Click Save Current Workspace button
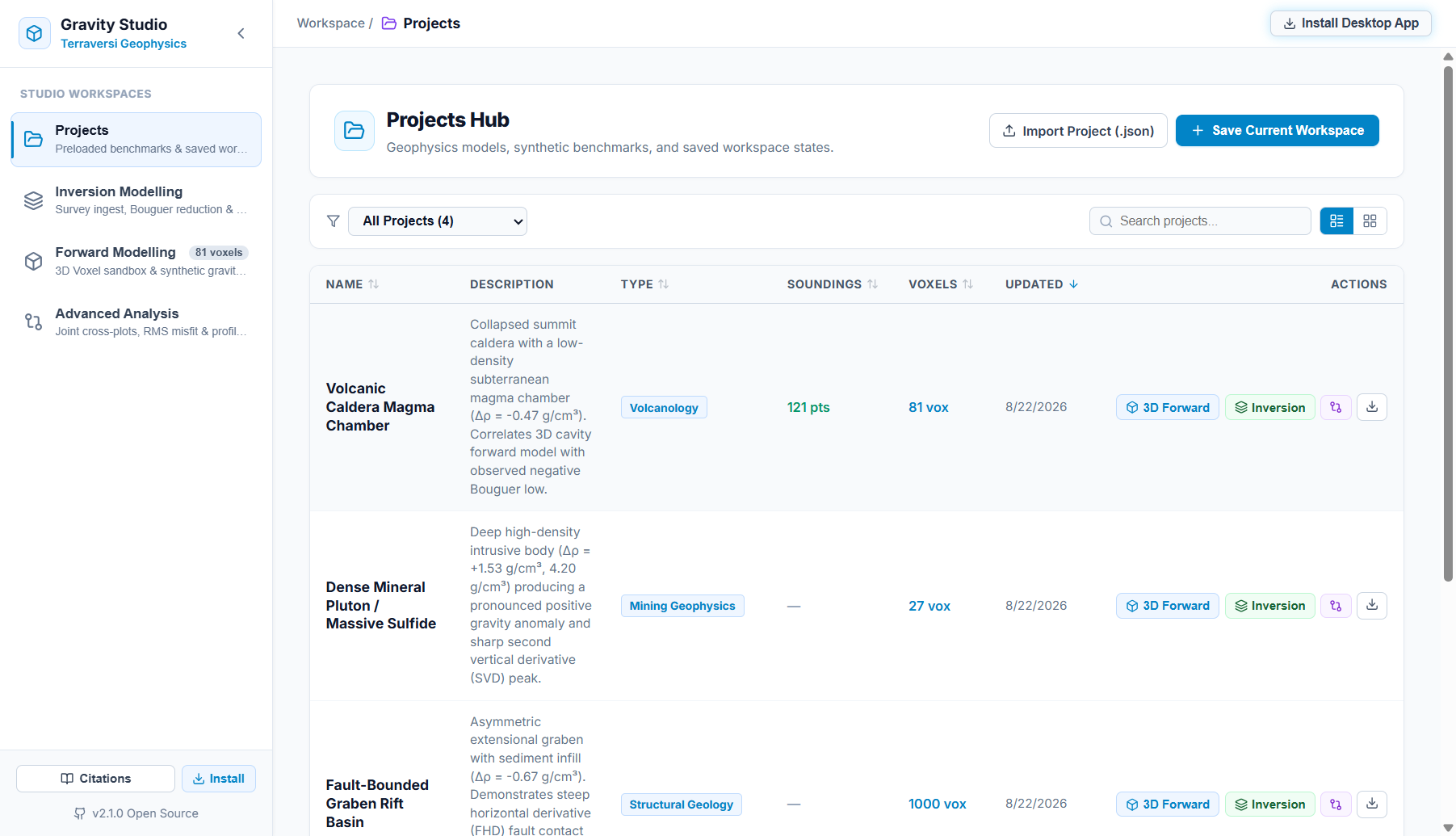The height and width of the screenshot is (836, 1456). [1278, 131]
